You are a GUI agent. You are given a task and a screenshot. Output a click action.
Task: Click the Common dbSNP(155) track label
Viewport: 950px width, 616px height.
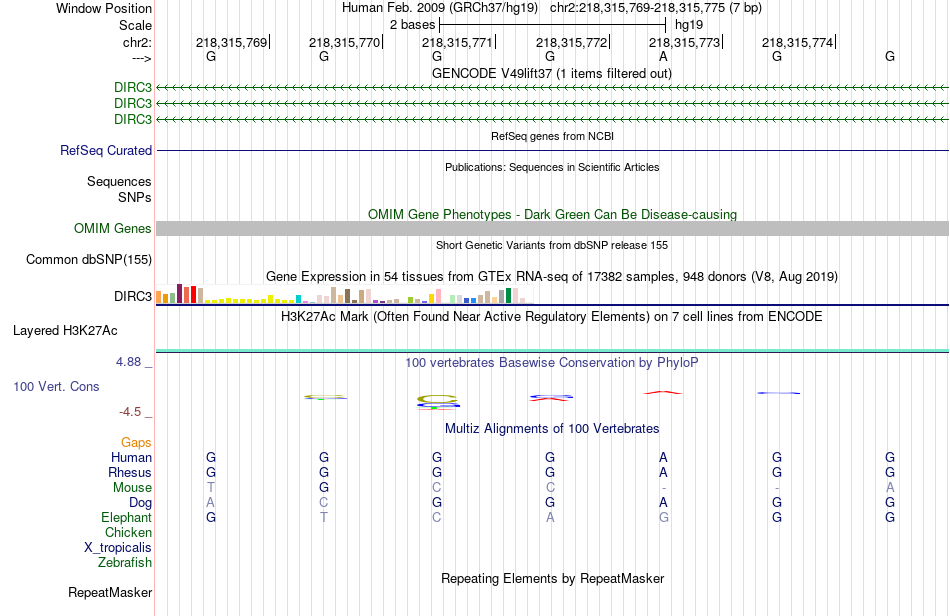(x=89, y=259)
